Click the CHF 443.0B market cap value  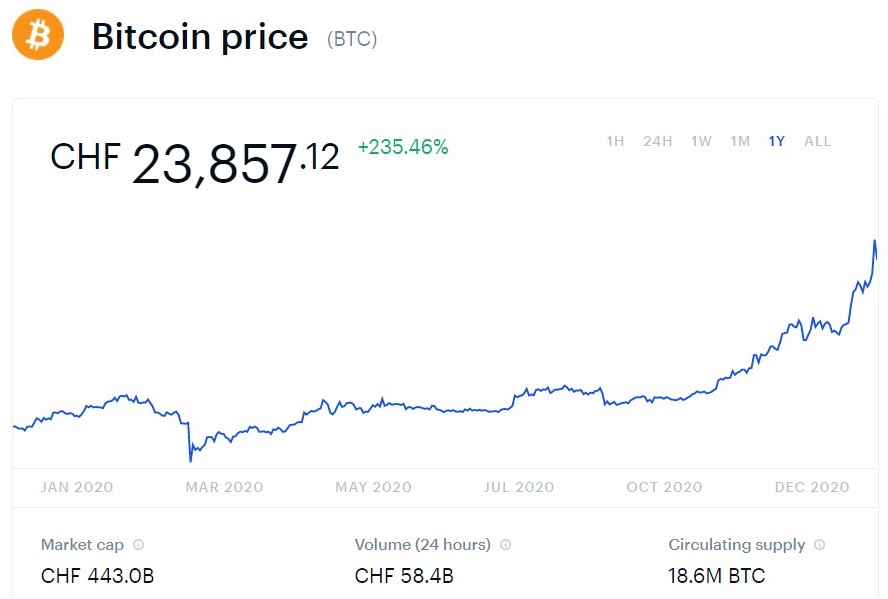(97, 576)
